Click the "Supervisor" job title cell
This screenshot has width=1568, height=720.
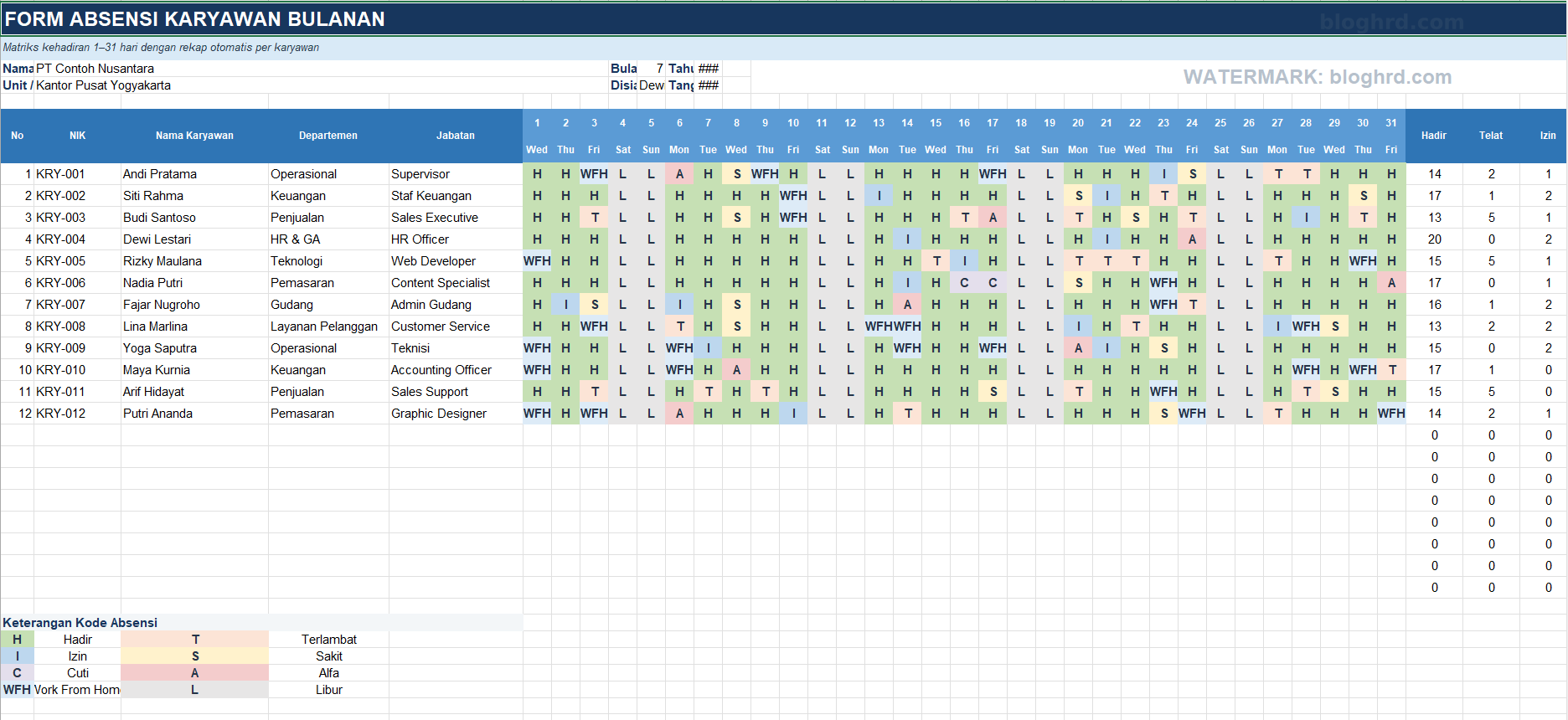coord(456,174)
